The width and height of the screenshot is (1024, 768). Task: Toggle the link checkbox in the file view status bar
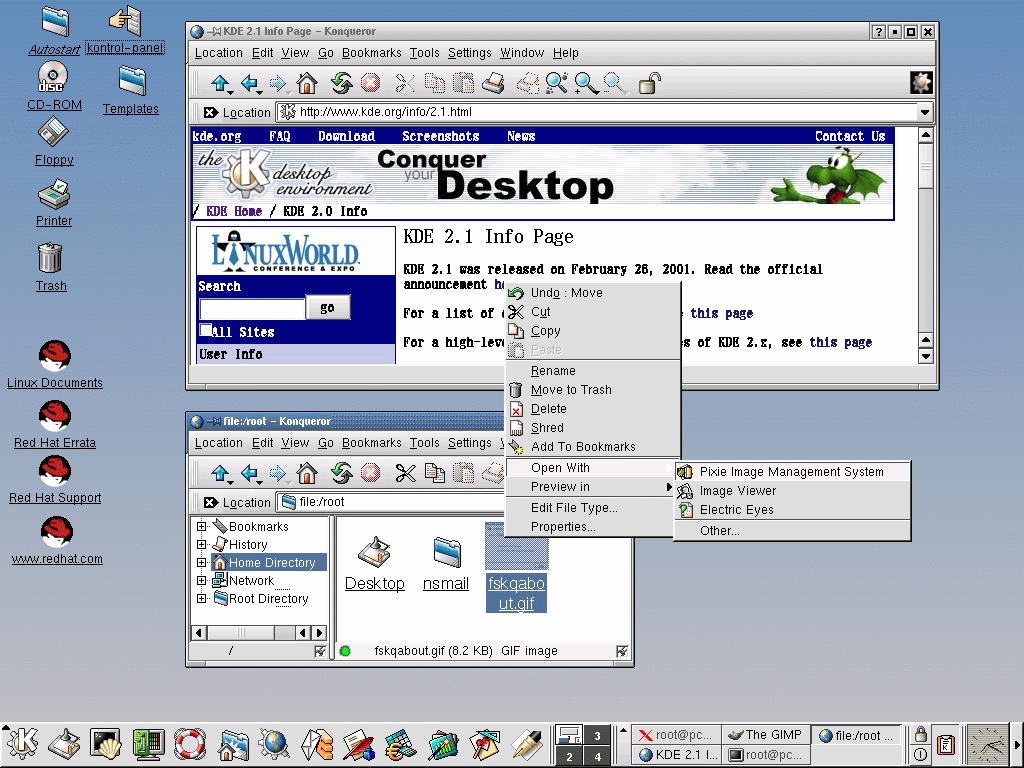point(622,651)
